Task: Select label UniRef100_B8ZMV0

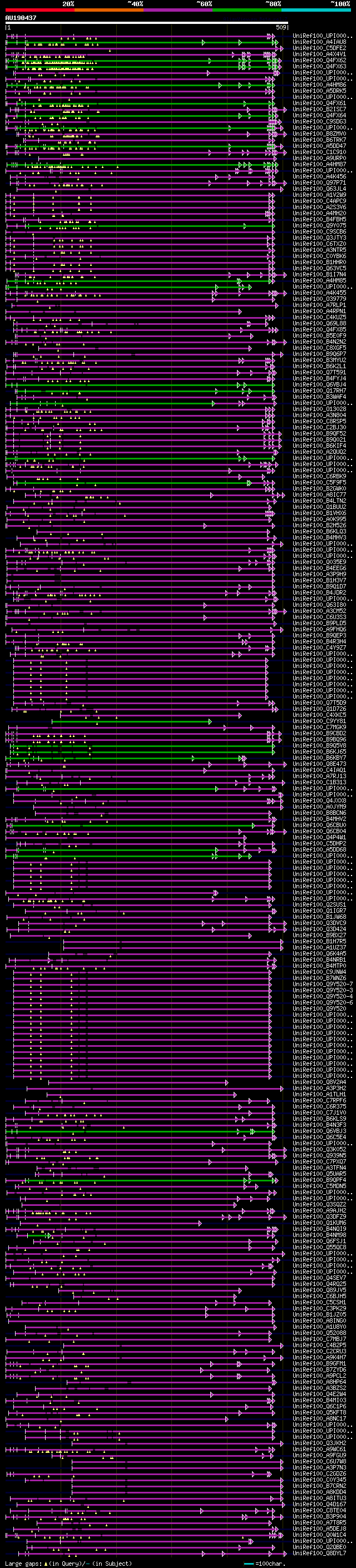Action: pos(319,134)
